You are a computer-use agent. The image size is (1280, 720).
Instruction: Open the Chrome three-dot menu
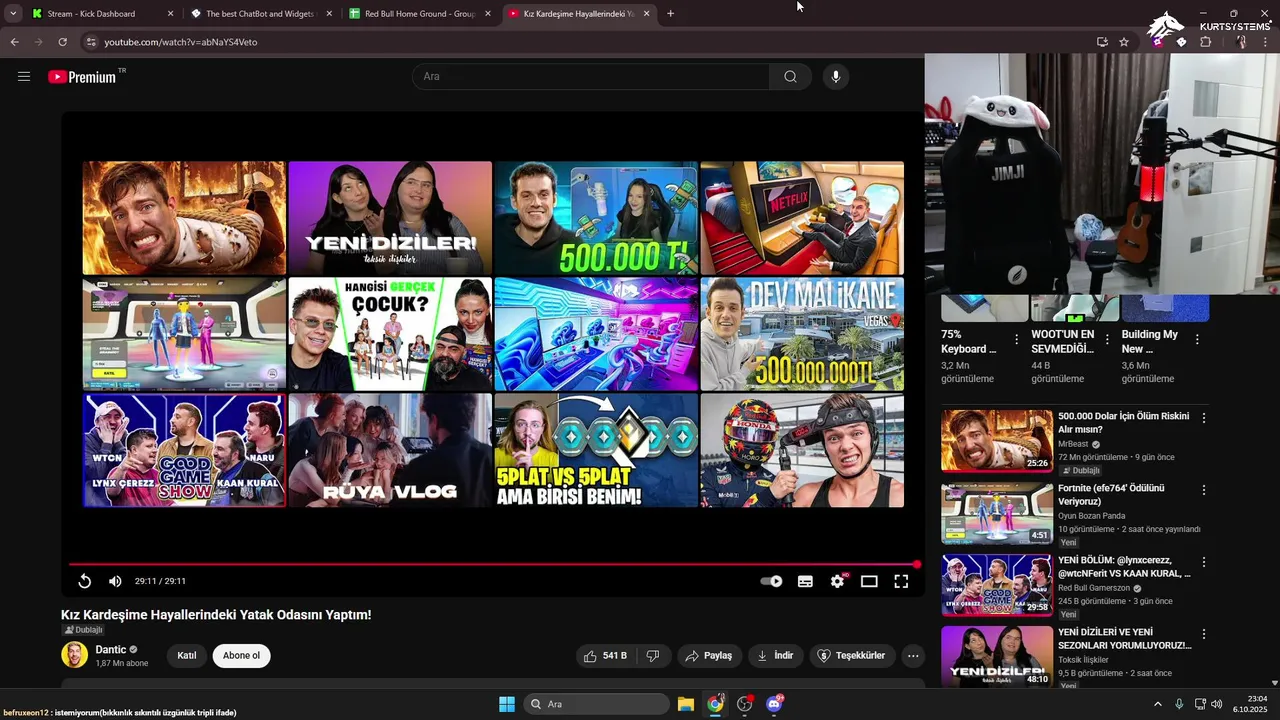pos(1266,42)
